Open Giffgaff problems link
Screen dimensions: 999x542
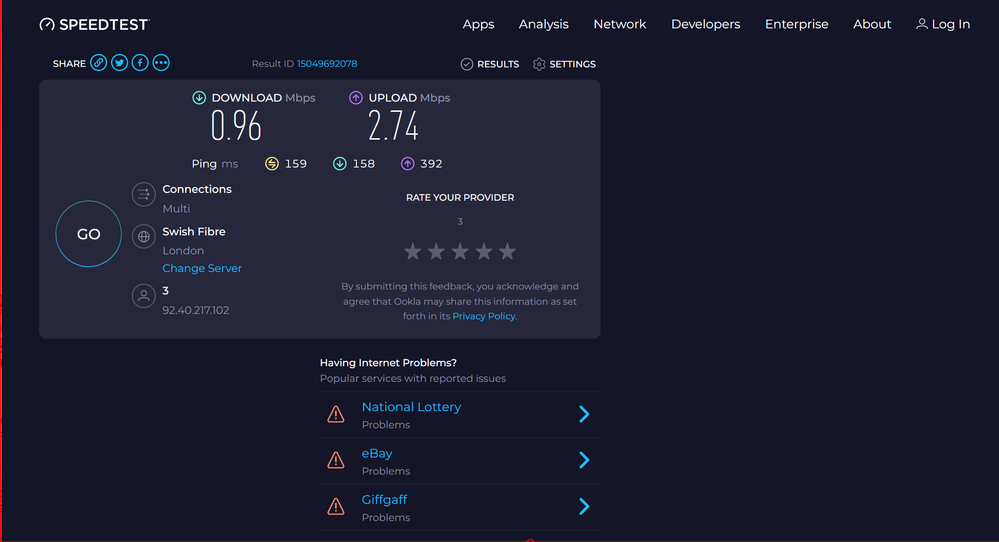point(384,500)
